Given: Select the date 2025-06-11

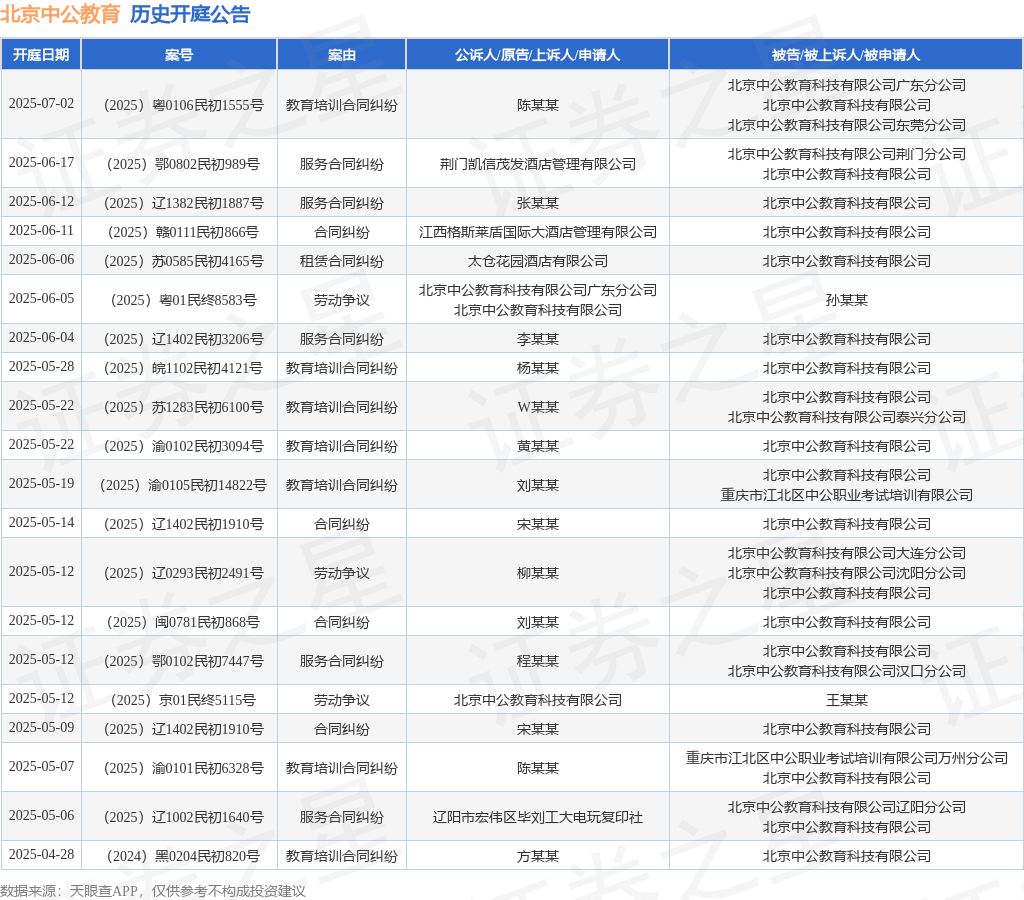Looking at the screenshot, I should 41,230.
